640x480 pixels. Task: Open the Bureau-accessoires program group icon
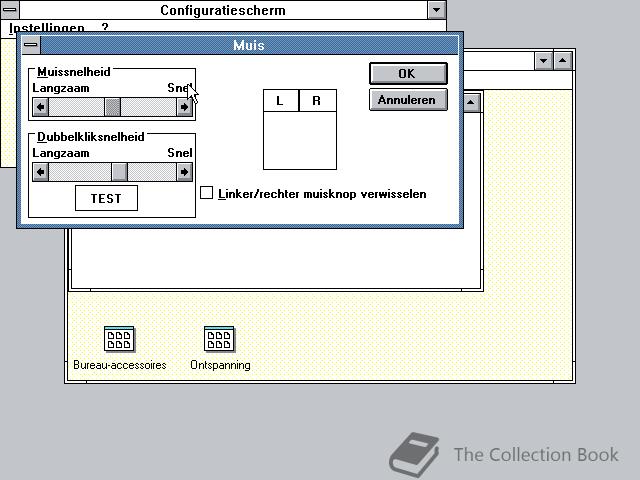point(119,339)
